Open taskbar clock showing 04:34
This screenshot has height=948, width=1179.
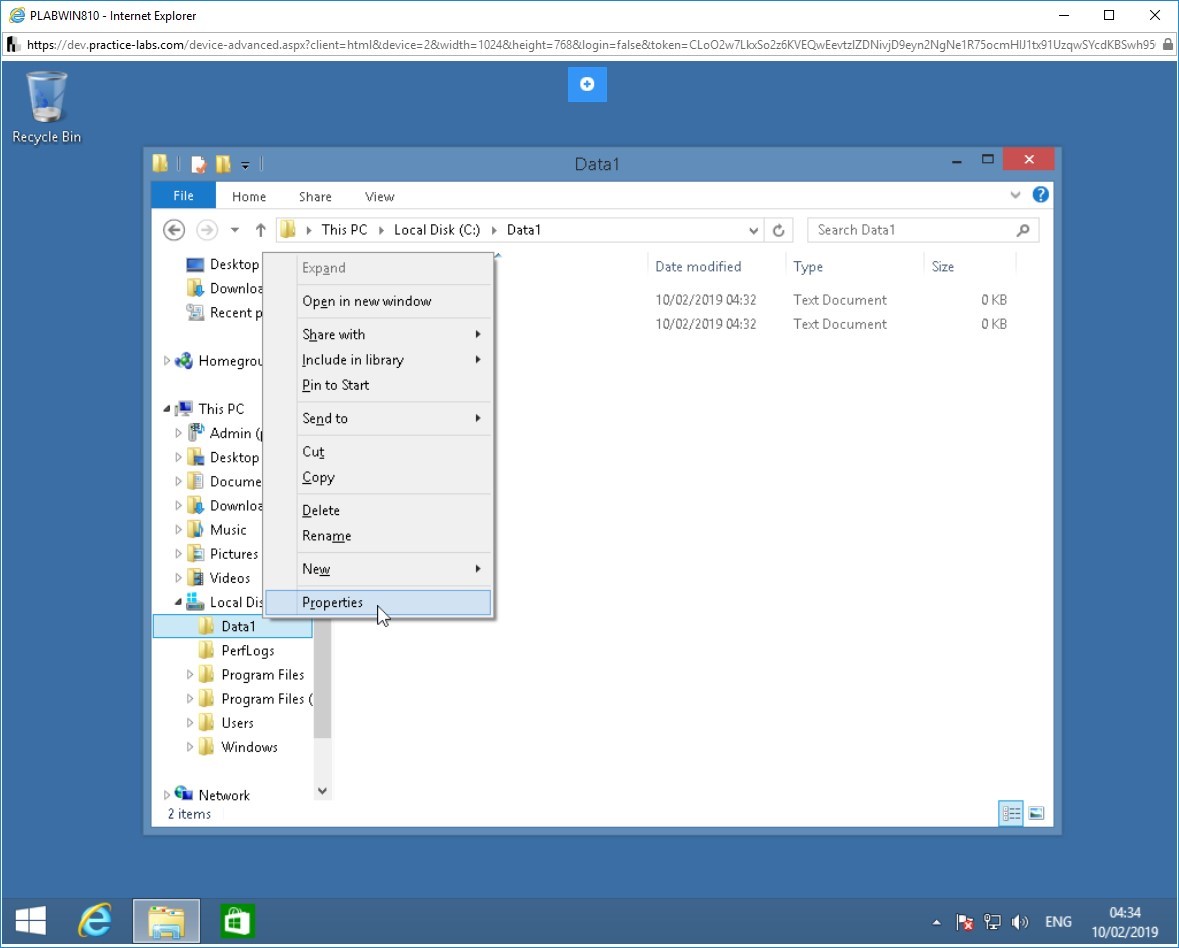click(1125, 922)
